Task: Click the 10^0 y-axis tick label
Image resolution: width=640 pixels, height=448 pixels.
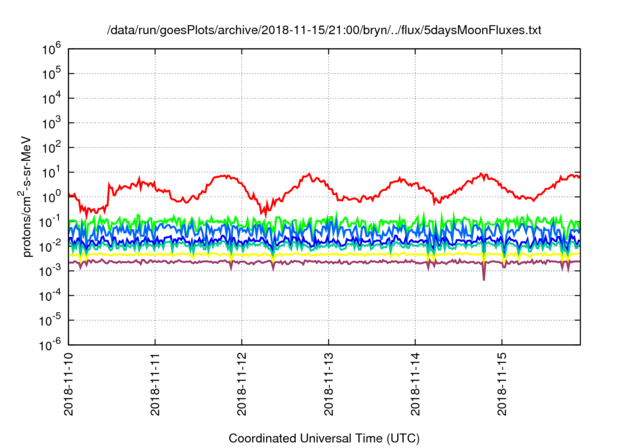Action: [51, 197]
